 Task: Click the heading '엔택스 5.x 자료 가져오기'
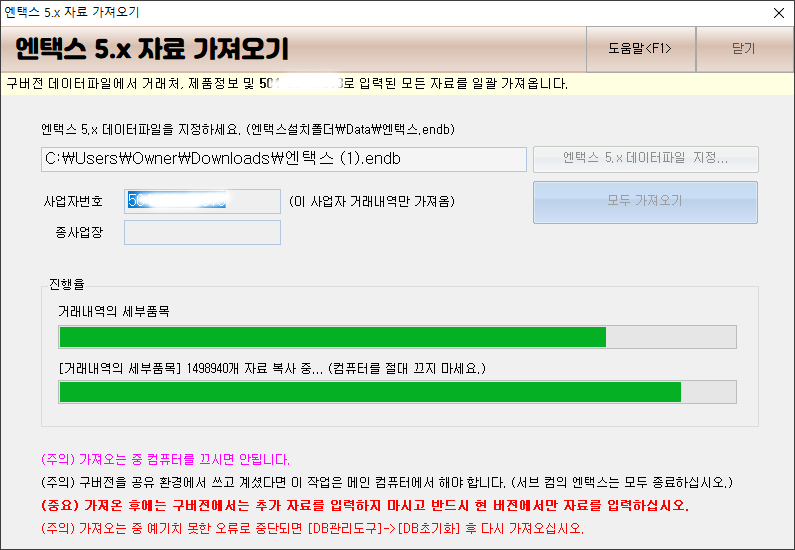click(152, 49)
